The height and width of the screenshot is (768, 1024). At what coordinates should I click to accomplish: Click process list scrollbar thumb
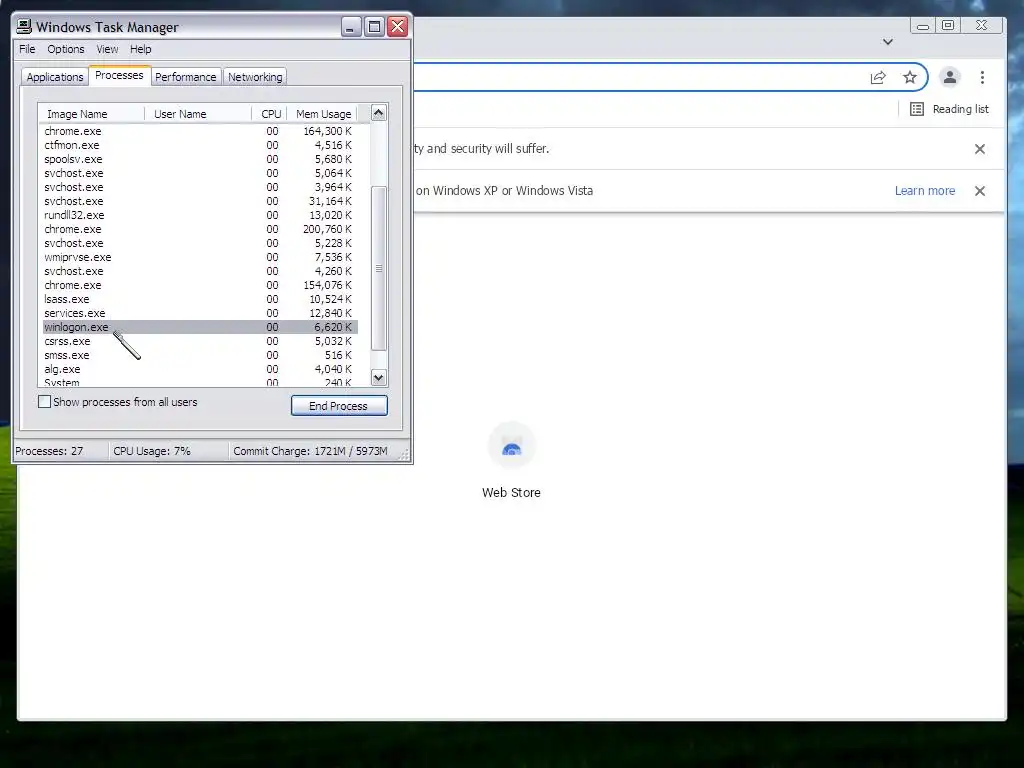tap(379, 268)
